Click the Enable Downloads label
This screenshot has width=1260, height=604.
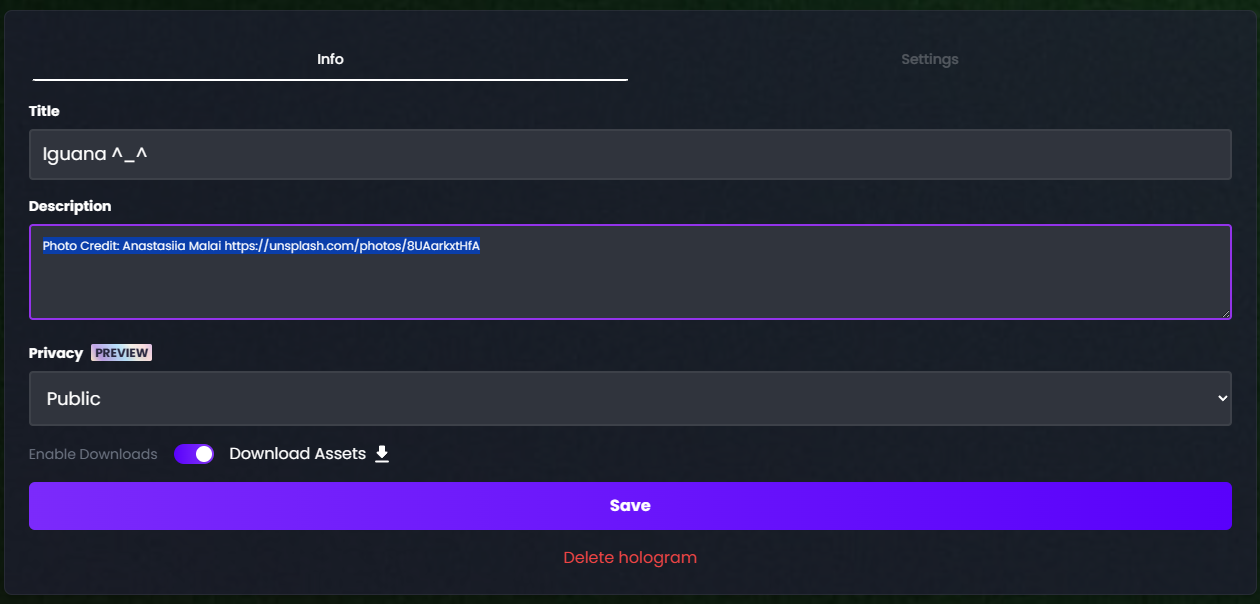[x=93, y=454]
